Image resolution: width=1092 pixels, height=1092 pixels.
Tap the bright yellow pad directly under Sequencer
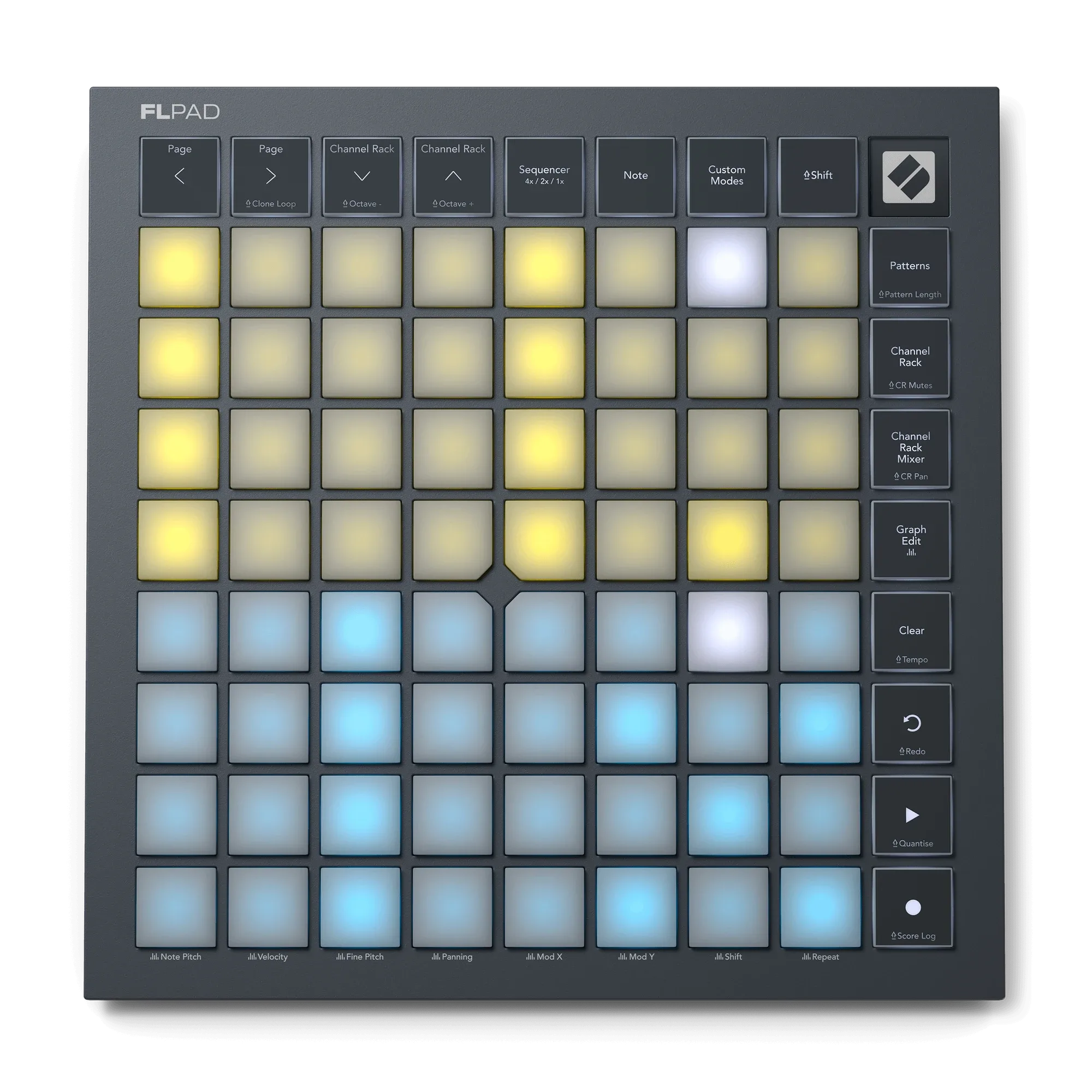pyautogui.click(x=544, y=268)
